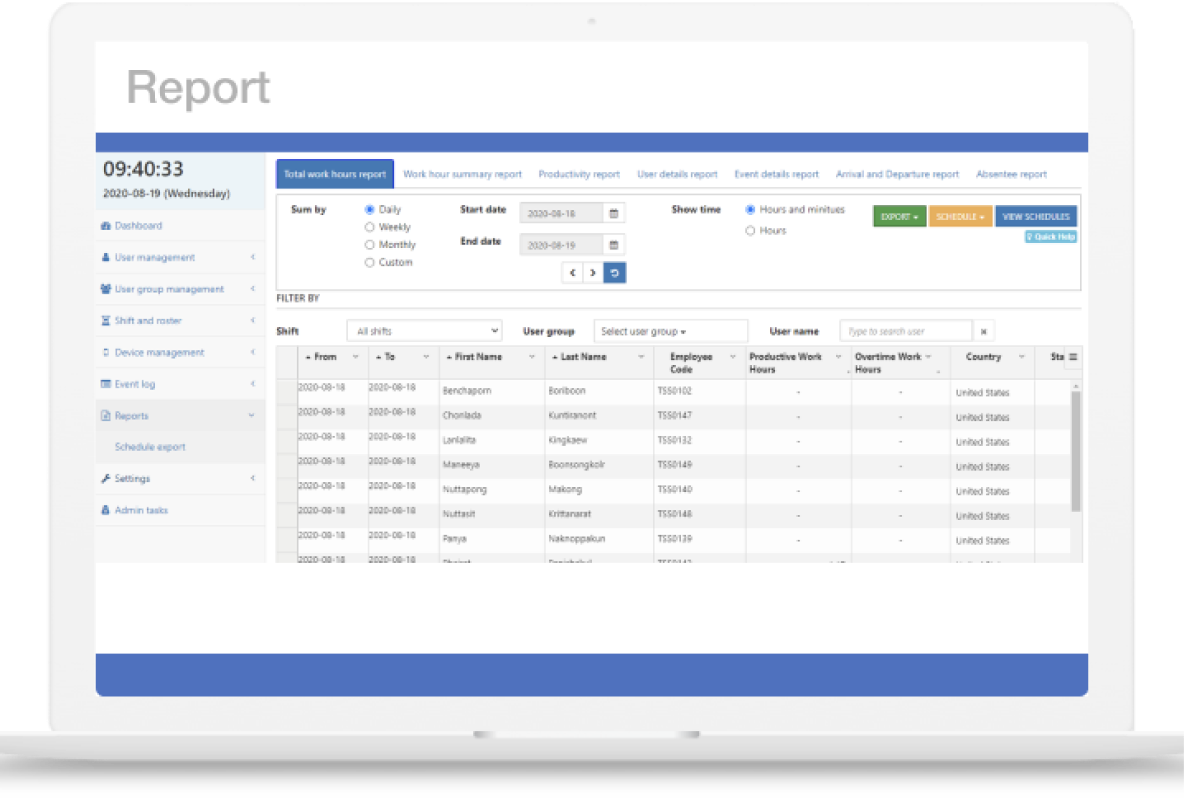1184x800 pixels.
Task: Select the Monthly sum-by option
Action: click(x=370, y=245)
